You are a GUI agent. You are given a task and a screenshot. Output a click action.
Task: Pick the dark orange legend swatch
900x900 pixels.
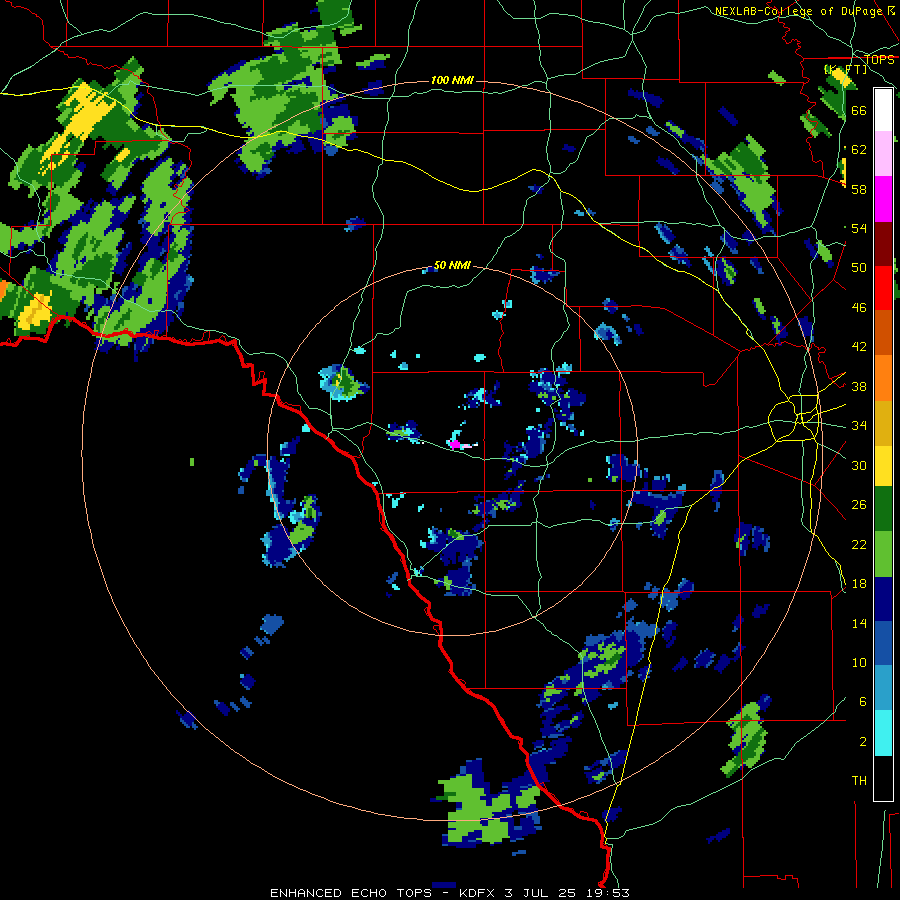click(x=883, y=333)
